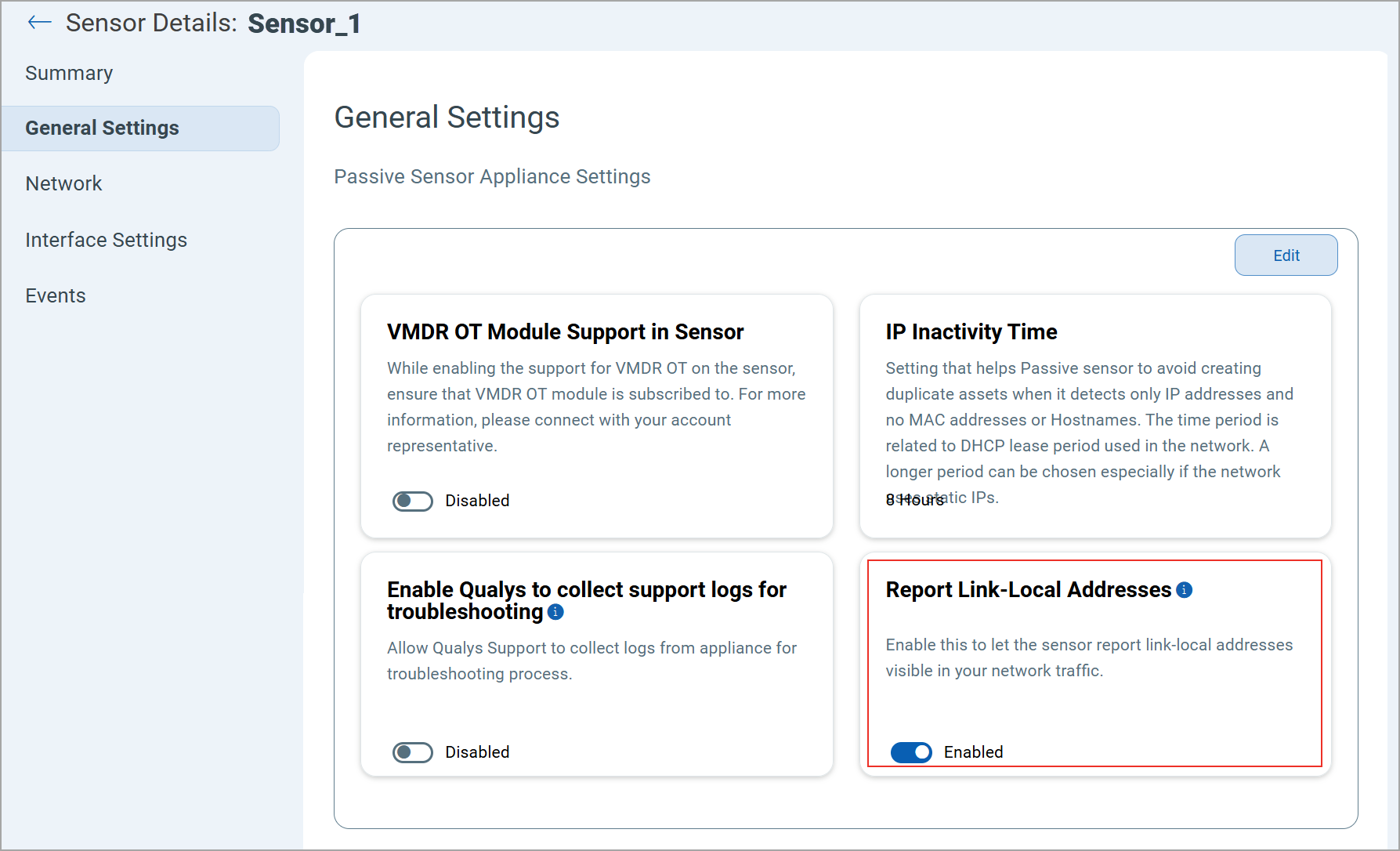Viewport: 1400px width, 851px height.
Task: Click the Passive Sensor Appliance Settings heading
Action: (492, 176)
